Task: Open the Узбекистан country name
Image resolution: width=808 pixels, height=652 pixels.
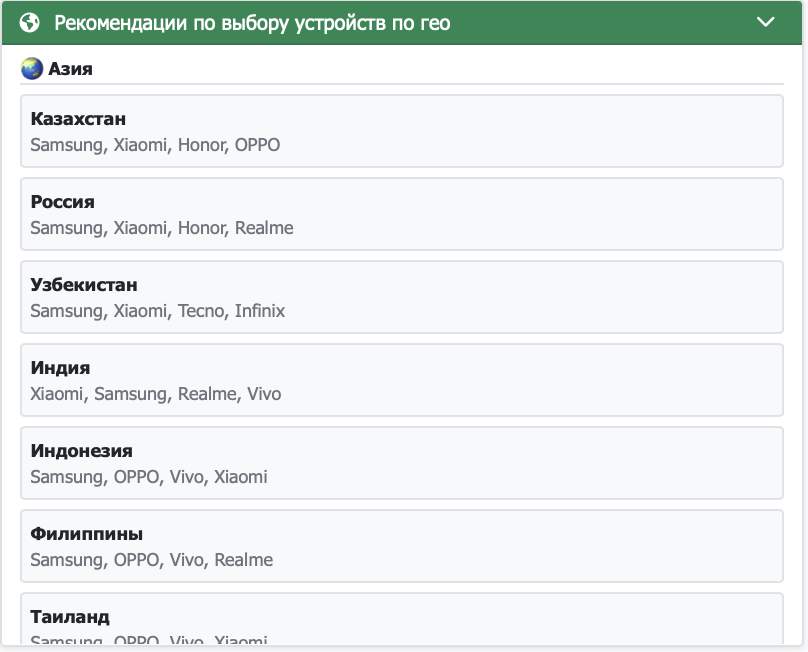Action: pos(84,285)
